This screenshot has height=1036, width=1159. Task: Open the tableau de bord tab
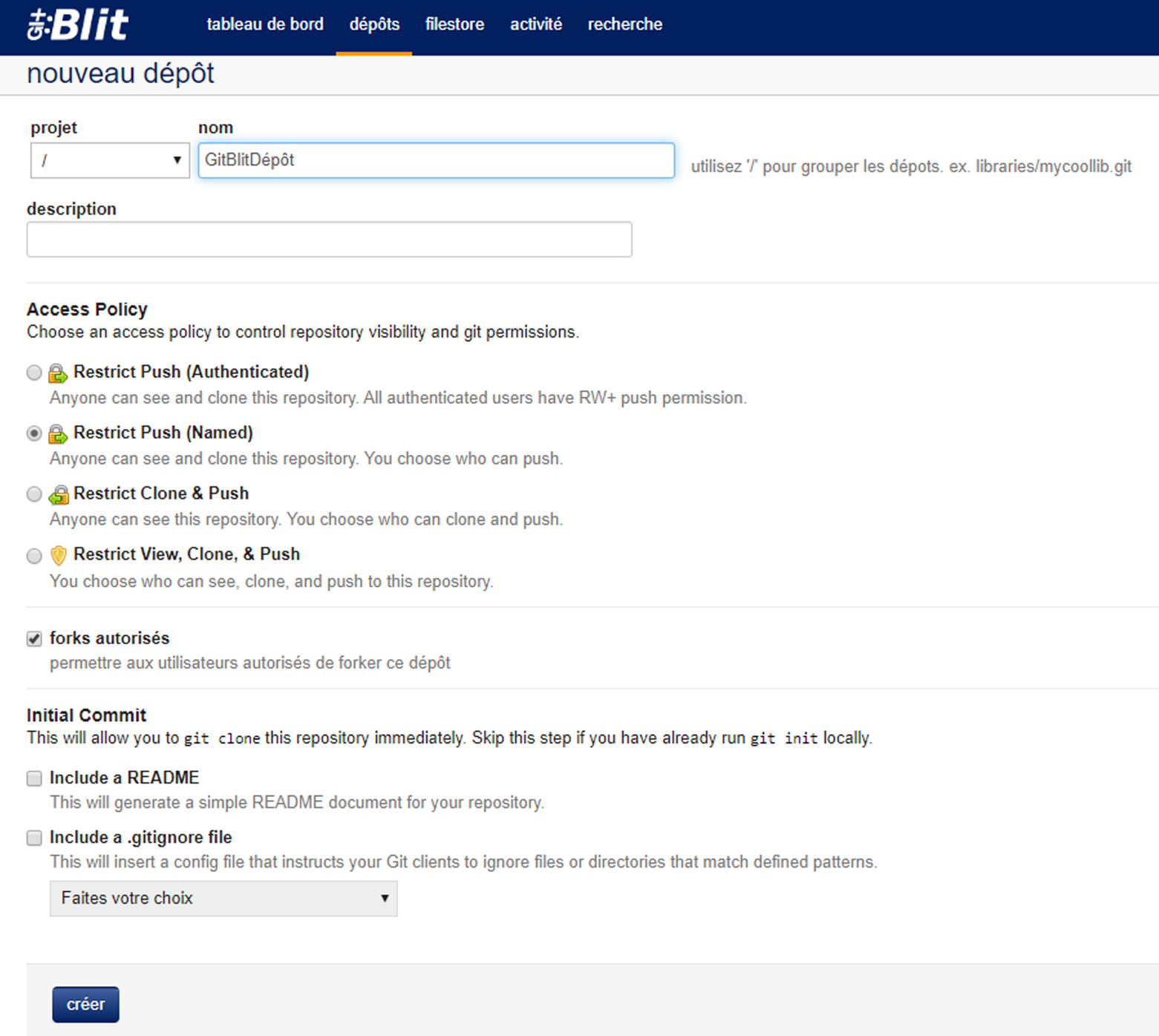point(265,24)
